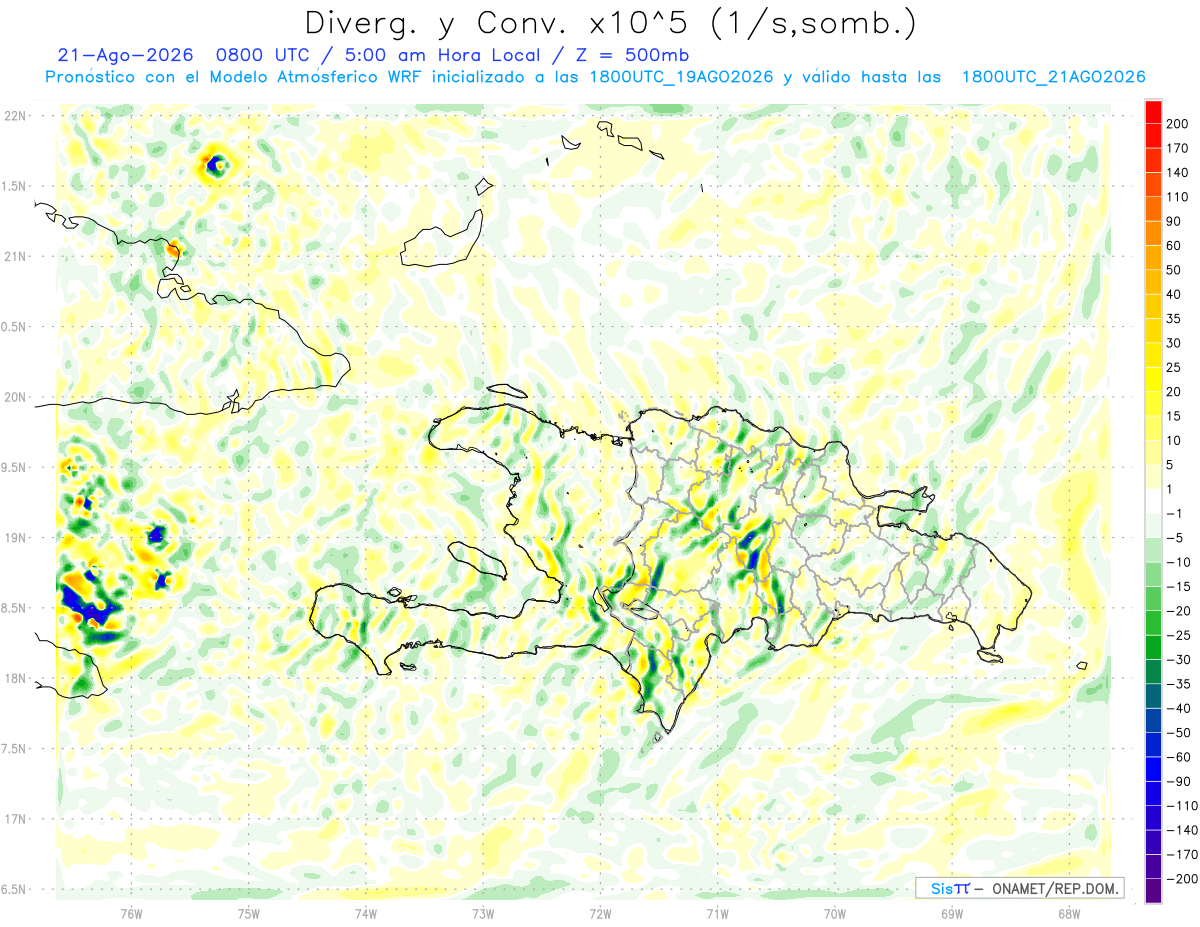Click the white band between 1 and -1
Screen dimensions: 1200x927
[1153, 501]
